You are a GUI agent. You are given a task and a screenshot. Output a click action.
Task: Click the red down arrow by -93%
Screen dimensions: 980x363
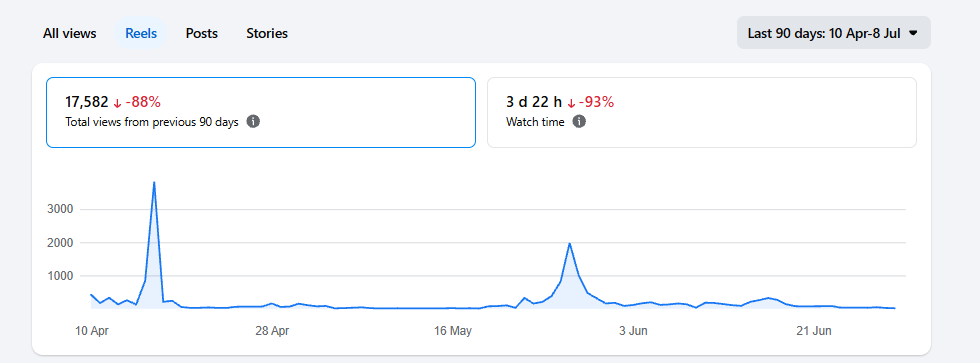tap(571, 102)
